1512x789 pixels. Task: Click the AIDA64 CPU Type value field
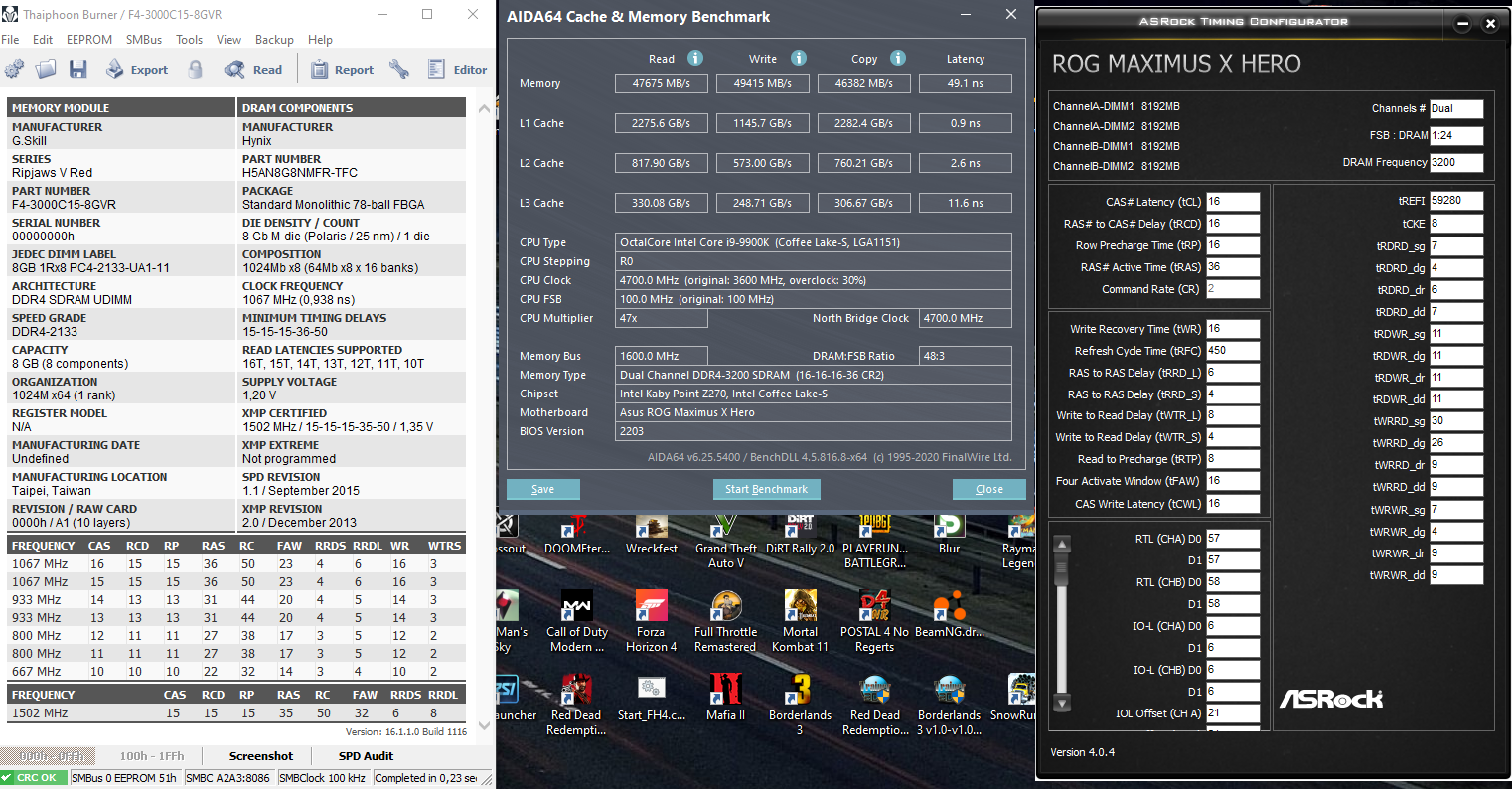(x=814, y=242)
